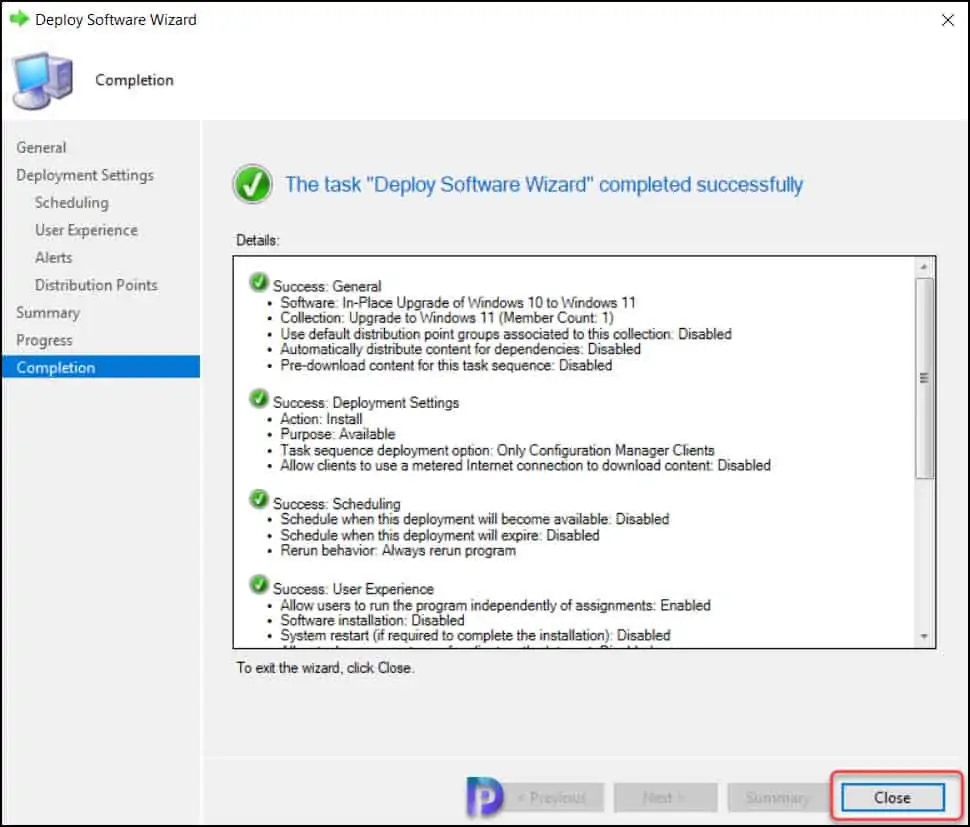970x827 pixels.
Task: Click the 'Success: User Experience' heading
Action: [x=353, y=589]
